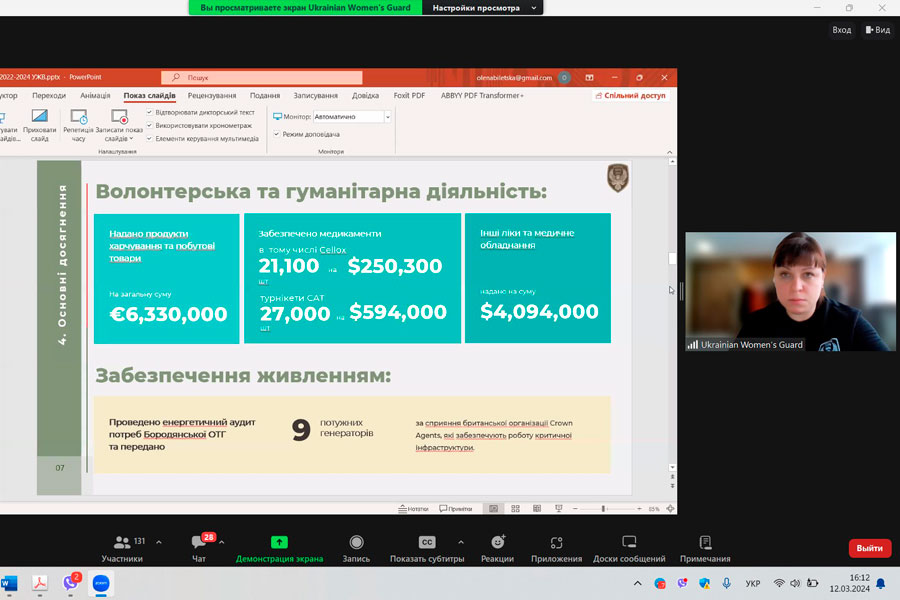
Task: Switch to Normal view in status bar
Action: tap(494, 509)
